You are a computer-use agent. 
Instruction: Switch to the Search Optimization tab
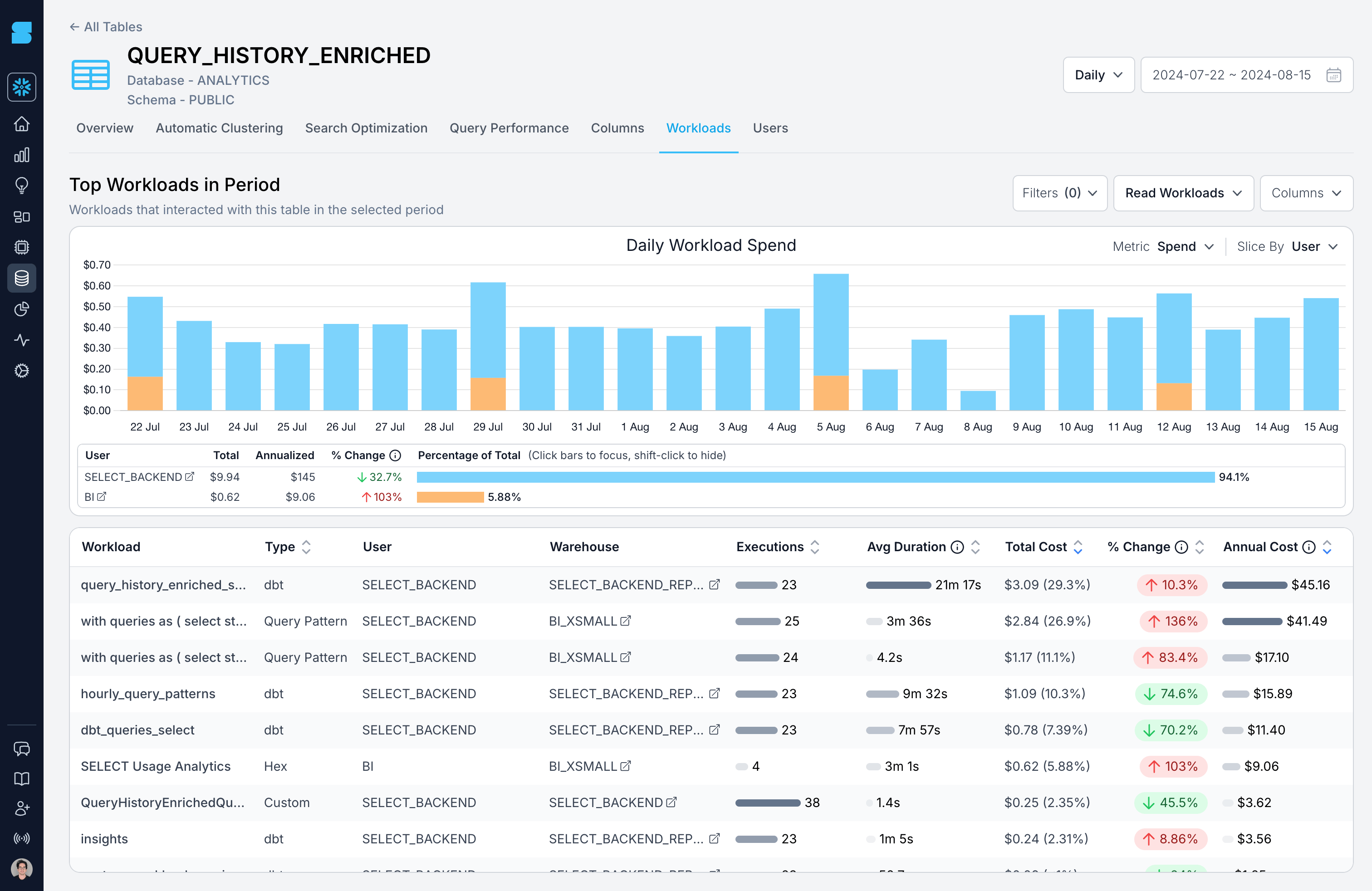(x=366, y=128)
